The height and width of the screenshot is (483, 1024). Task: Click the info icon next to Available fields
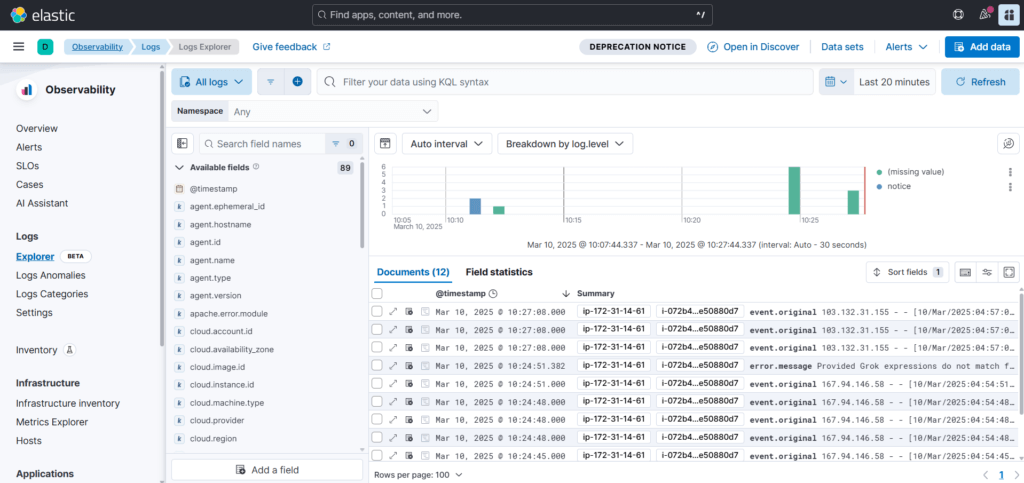[x=256, y=167]
